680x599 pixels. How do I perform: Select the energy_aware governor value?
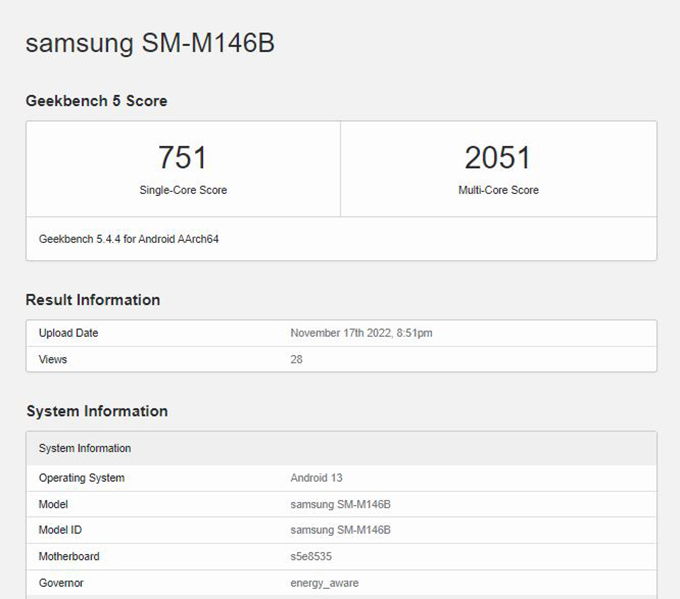point(324,583)
